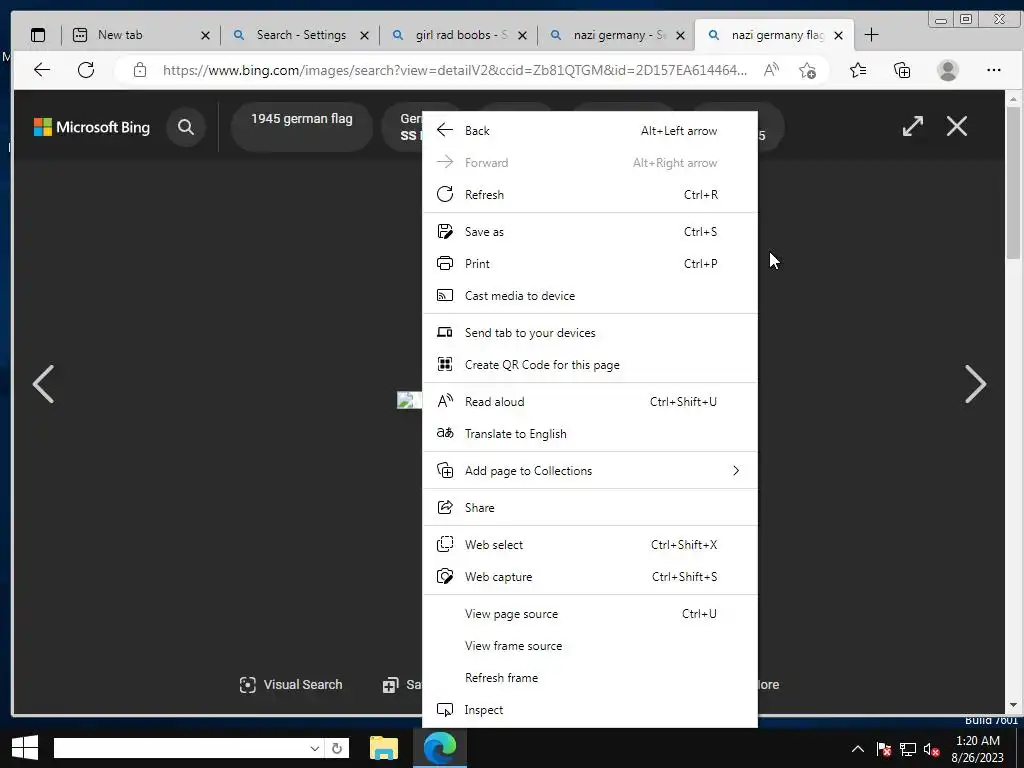Choose Translate to English
1024x768 pixels.
point(590,434)
